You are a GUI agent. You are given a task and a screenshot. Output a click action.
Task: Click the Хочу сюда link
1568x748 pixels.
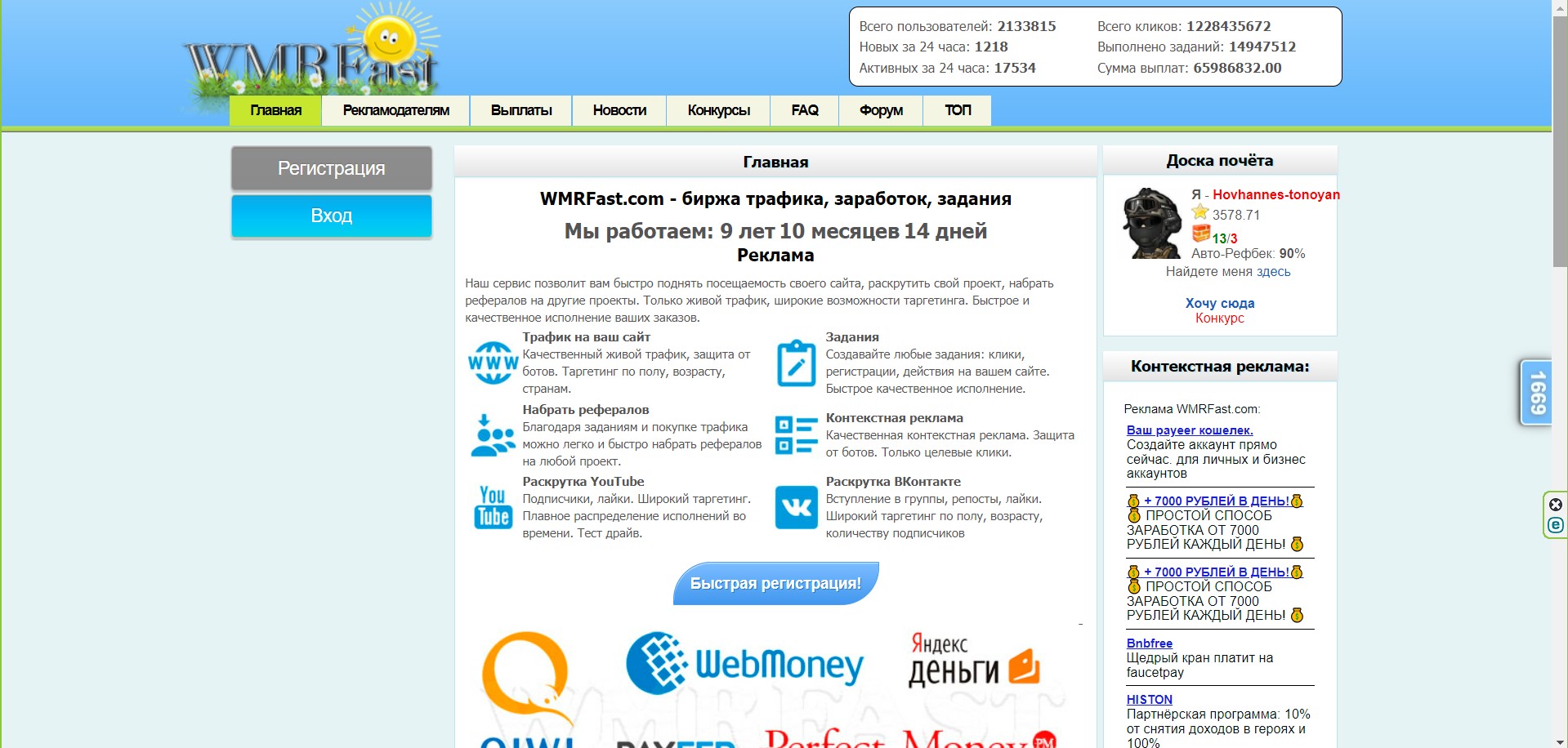(1220, 303)
